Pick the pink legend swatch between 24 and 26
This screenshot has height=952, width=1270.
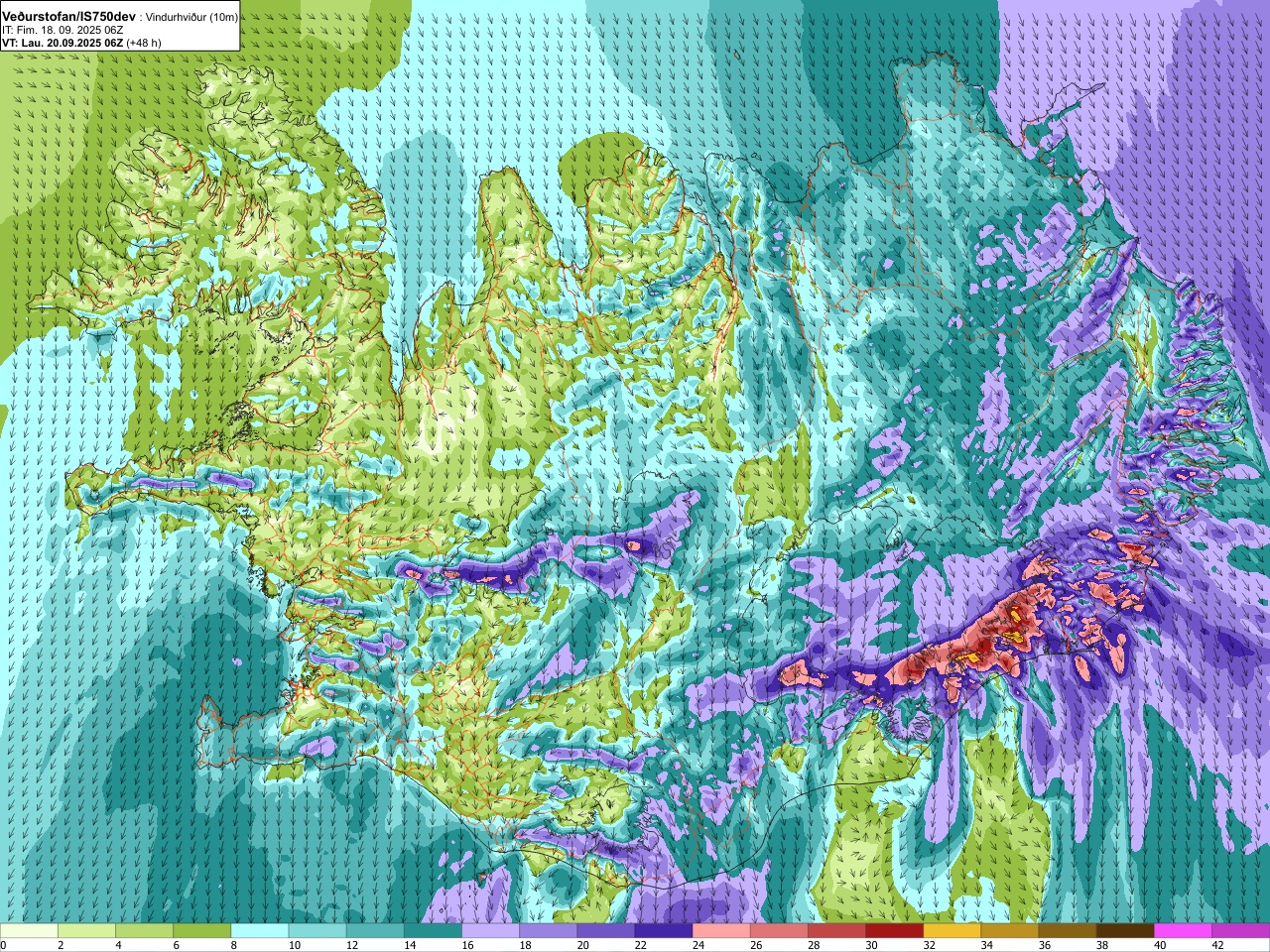point(721,931)
